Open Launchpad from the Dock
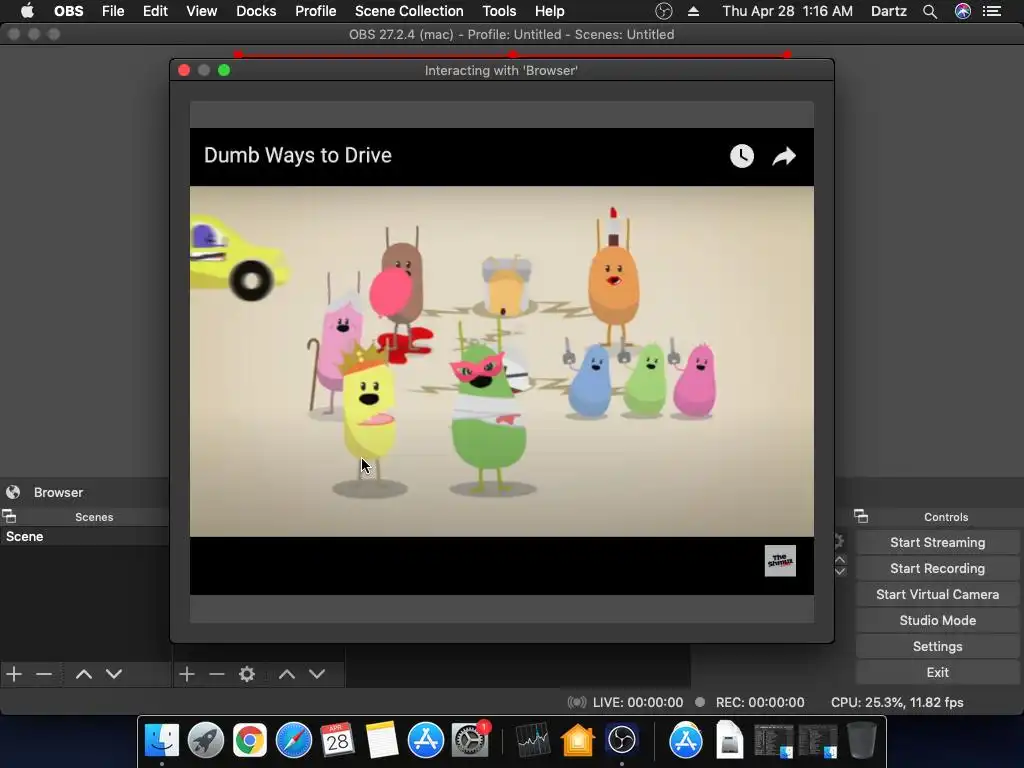Image resolution: width=1024 pixels, height=768 pixels. (206, 741)
